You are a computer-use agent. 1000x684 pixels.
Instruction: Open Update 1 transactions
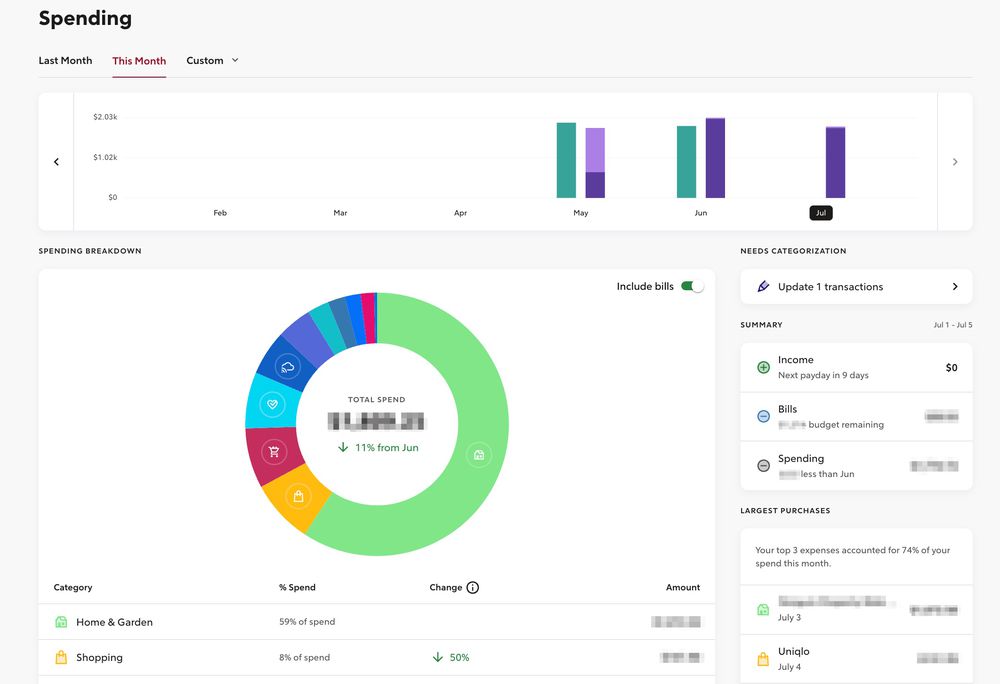[857, 287]
